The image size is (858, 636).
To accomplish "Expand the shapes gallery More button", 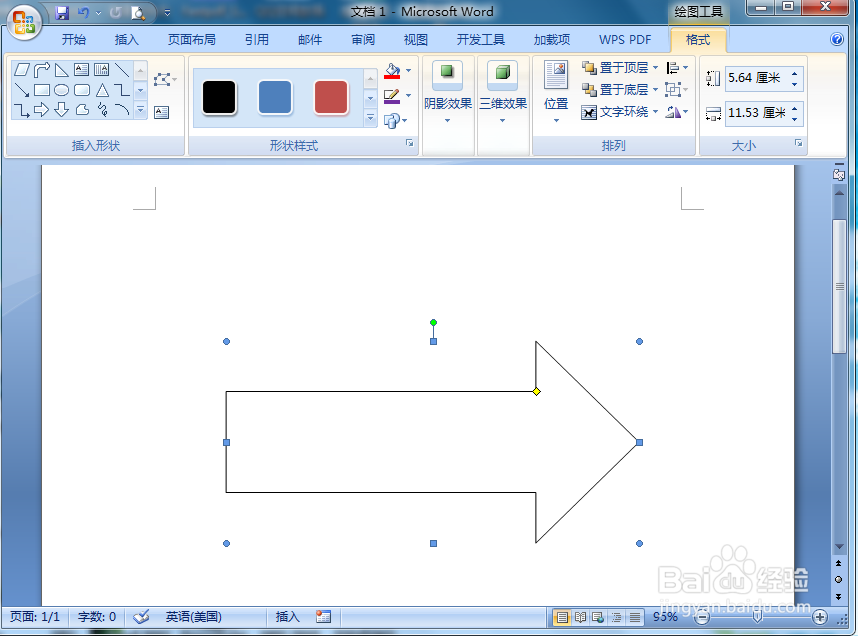I will tap(141, 110).
